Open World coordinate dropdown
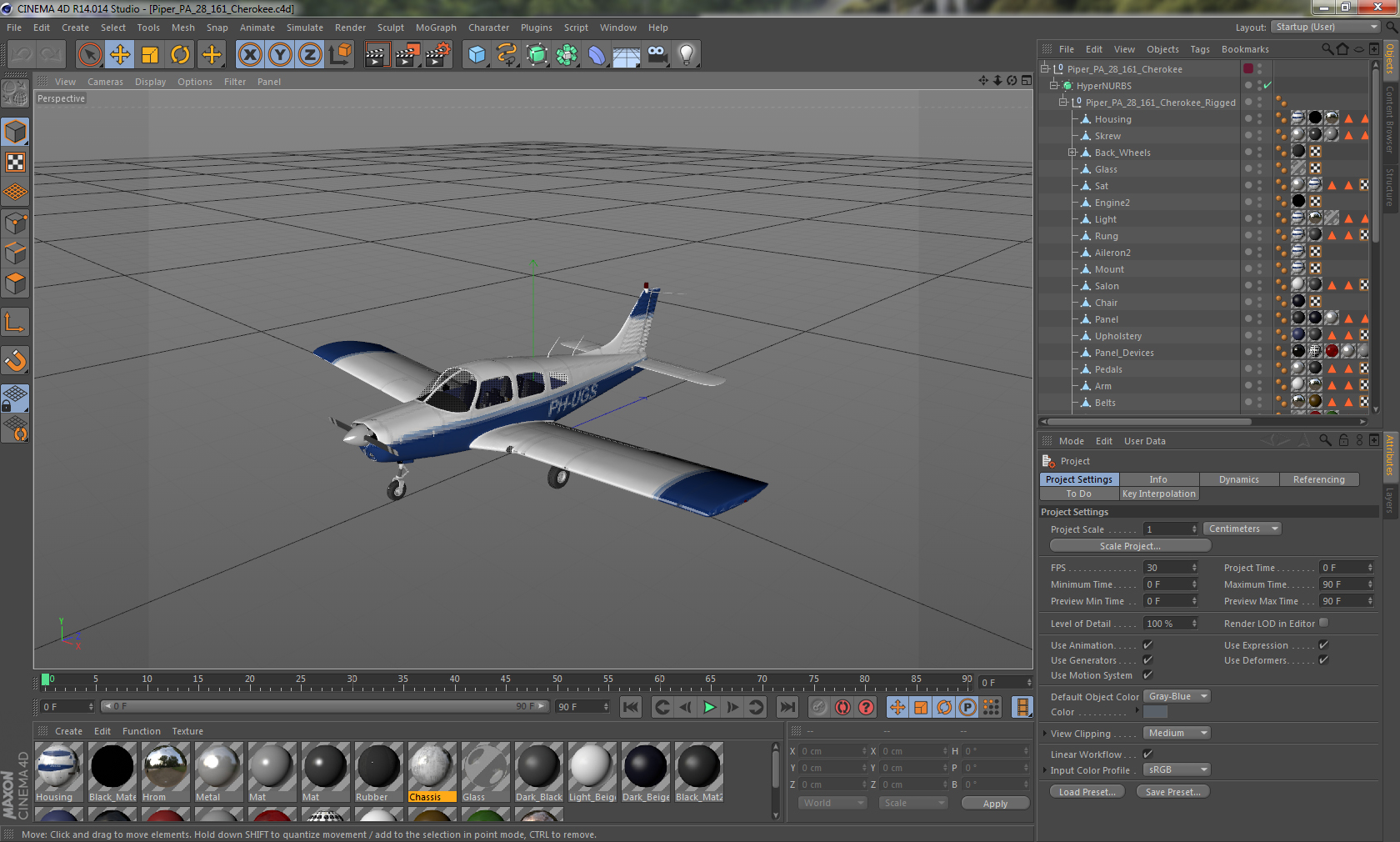 point(832,803)
